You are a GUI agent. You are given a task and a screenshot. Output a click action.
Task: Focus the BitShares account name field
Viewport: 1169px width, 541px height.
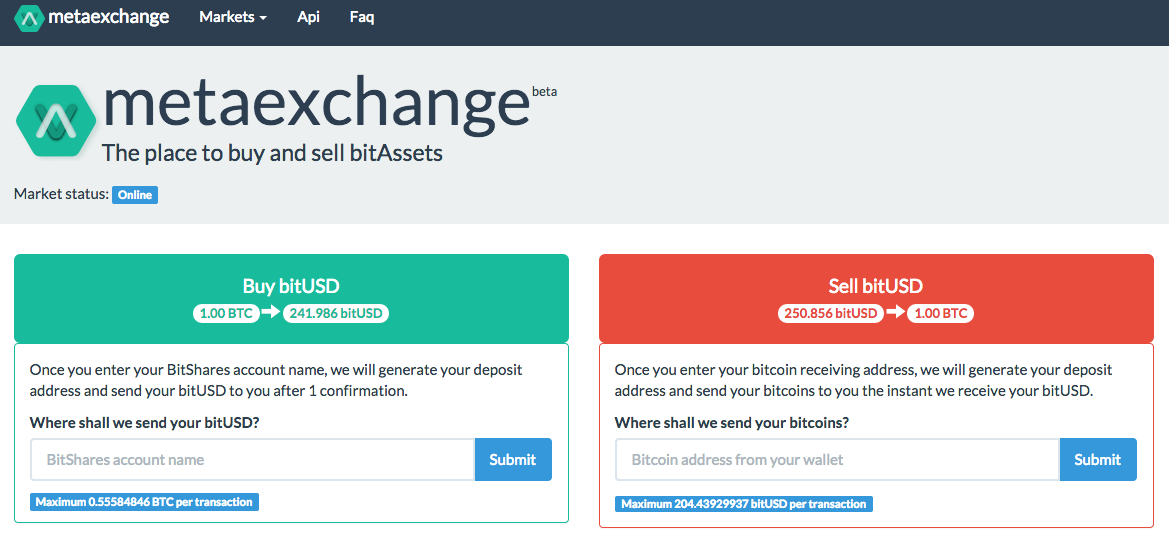(x=253, y=460)
